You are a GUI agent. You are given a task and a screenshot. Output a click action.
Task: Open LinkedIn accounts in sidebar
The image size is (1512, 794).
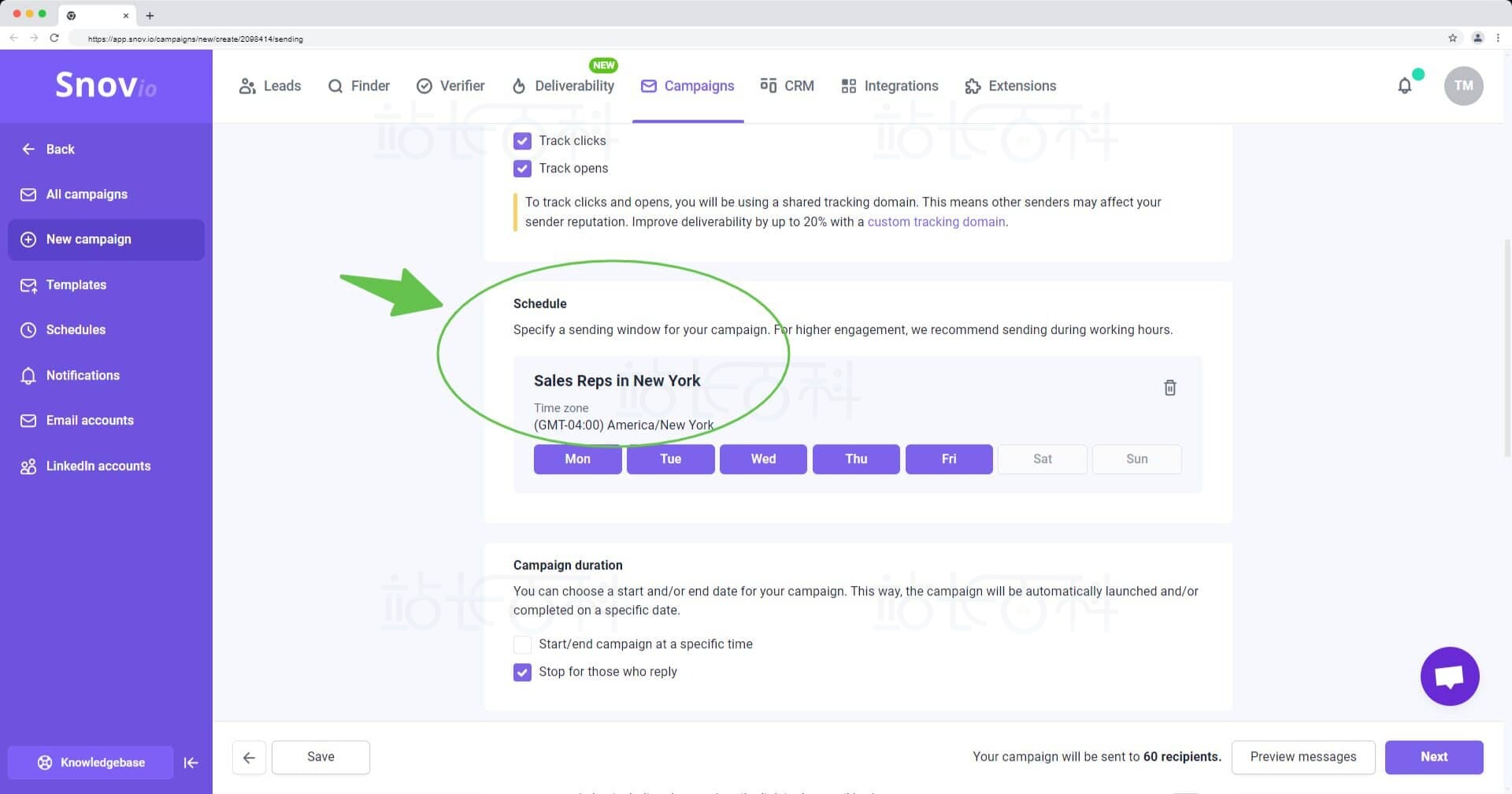(x=106, y=466)
